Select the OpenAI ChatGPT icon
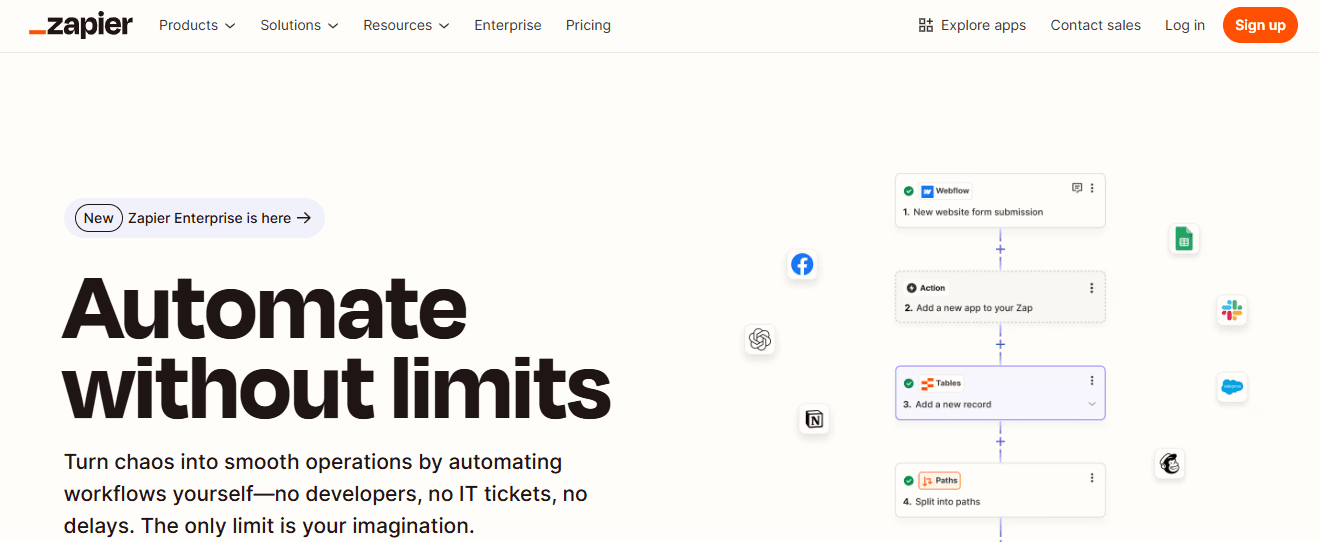The width and height of the screenshot is (1319, 542). 760,340
